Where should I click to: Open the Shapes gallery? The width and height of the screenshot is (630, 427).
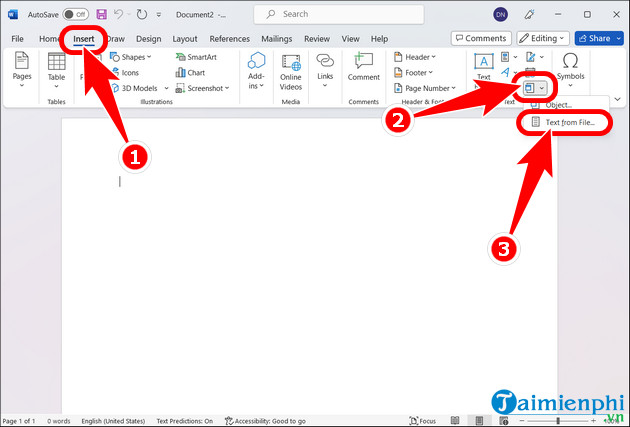(131, 57)
